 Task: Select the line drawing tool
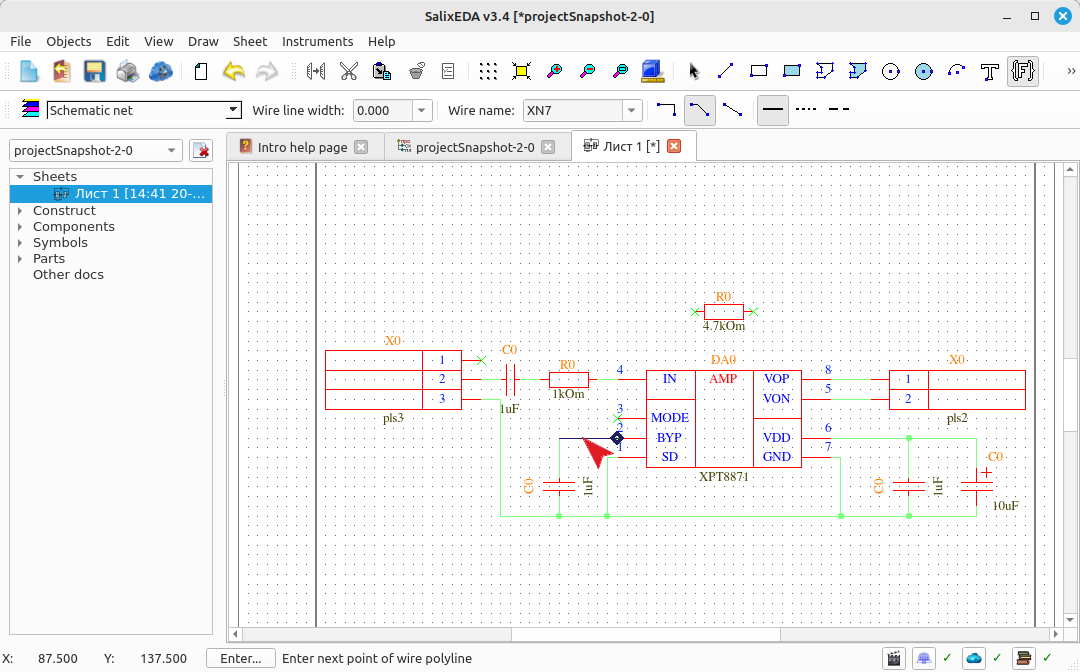(725, 71)
